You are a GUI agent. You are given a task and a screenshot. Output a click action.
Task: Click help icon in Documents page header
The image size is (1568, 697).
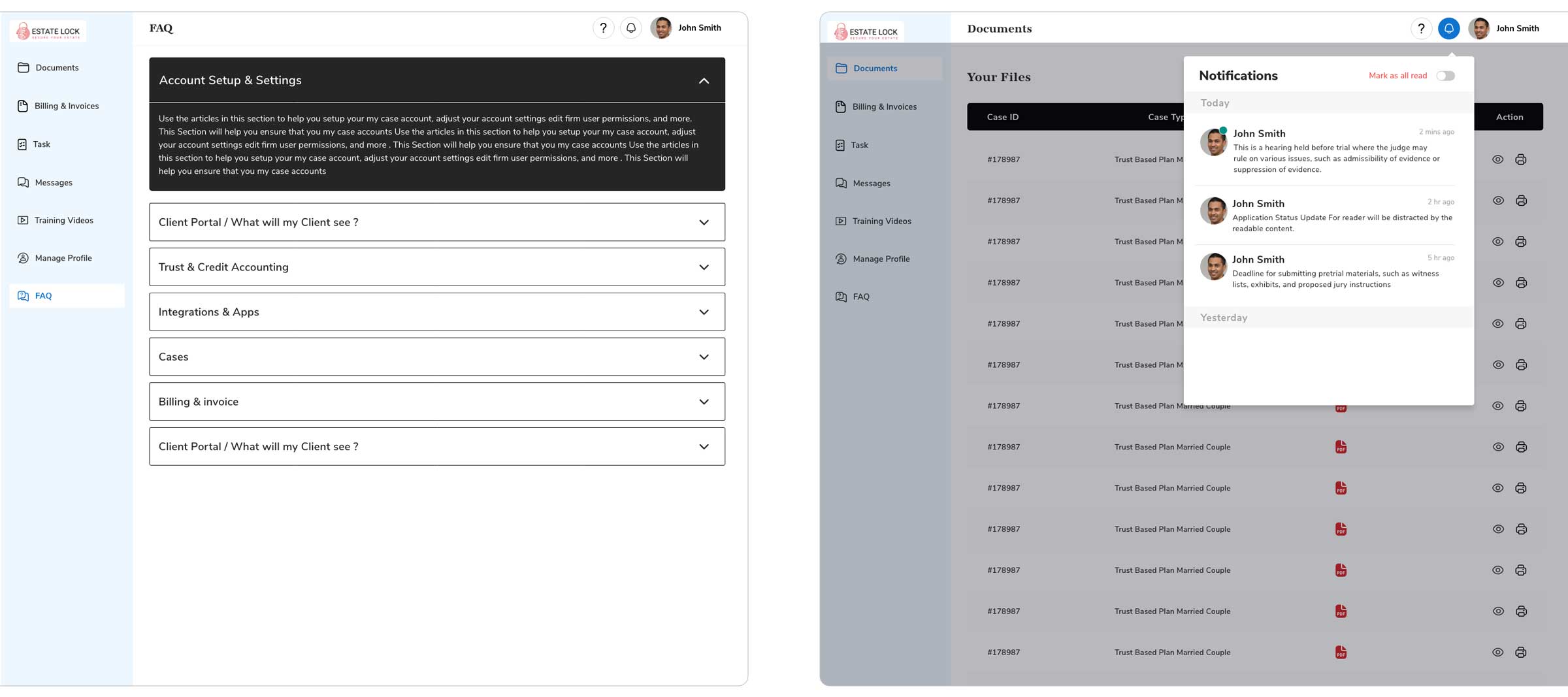pos(1421,29)
